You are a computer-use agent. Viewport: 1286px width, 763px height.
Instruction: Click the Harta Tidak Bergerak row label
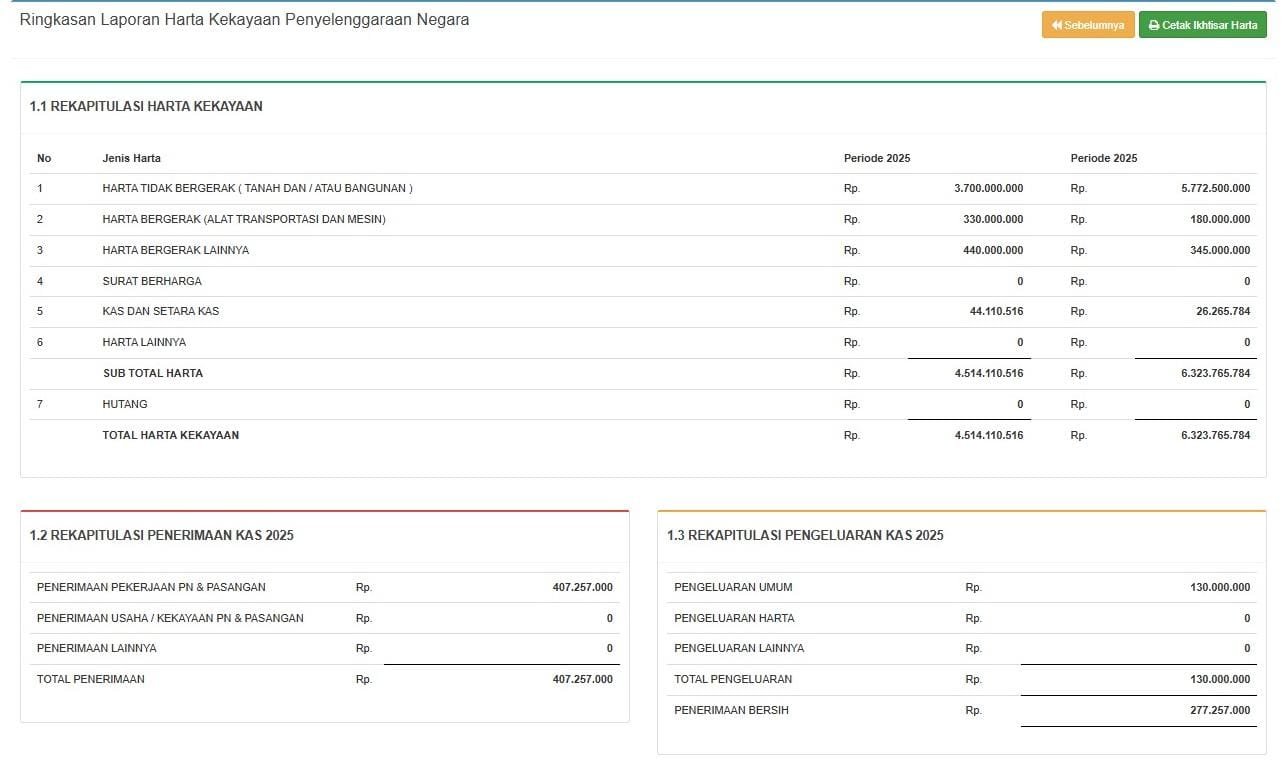[x=257, y=188]
